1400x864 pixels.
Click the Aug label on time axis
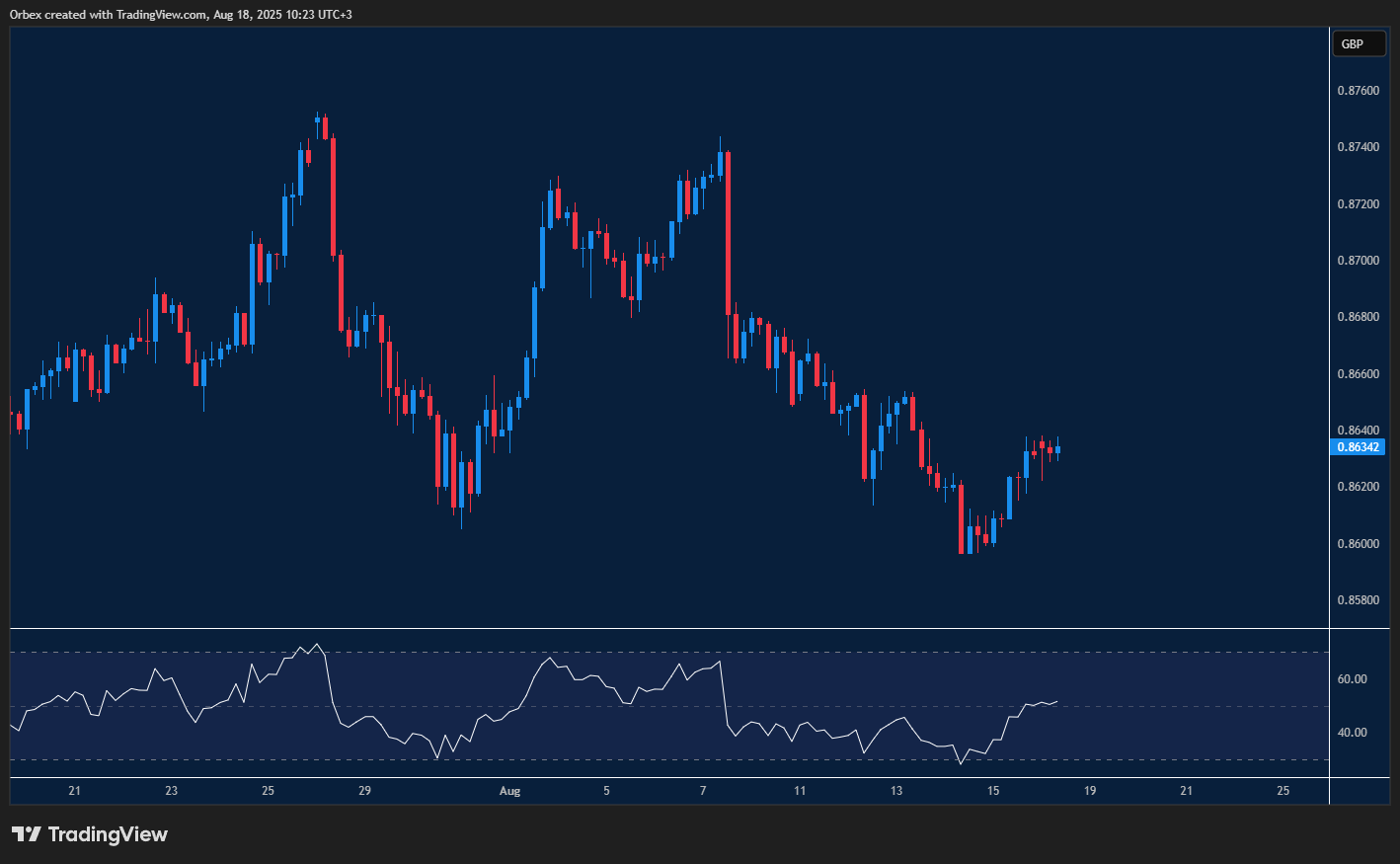[x=510, y=791]
